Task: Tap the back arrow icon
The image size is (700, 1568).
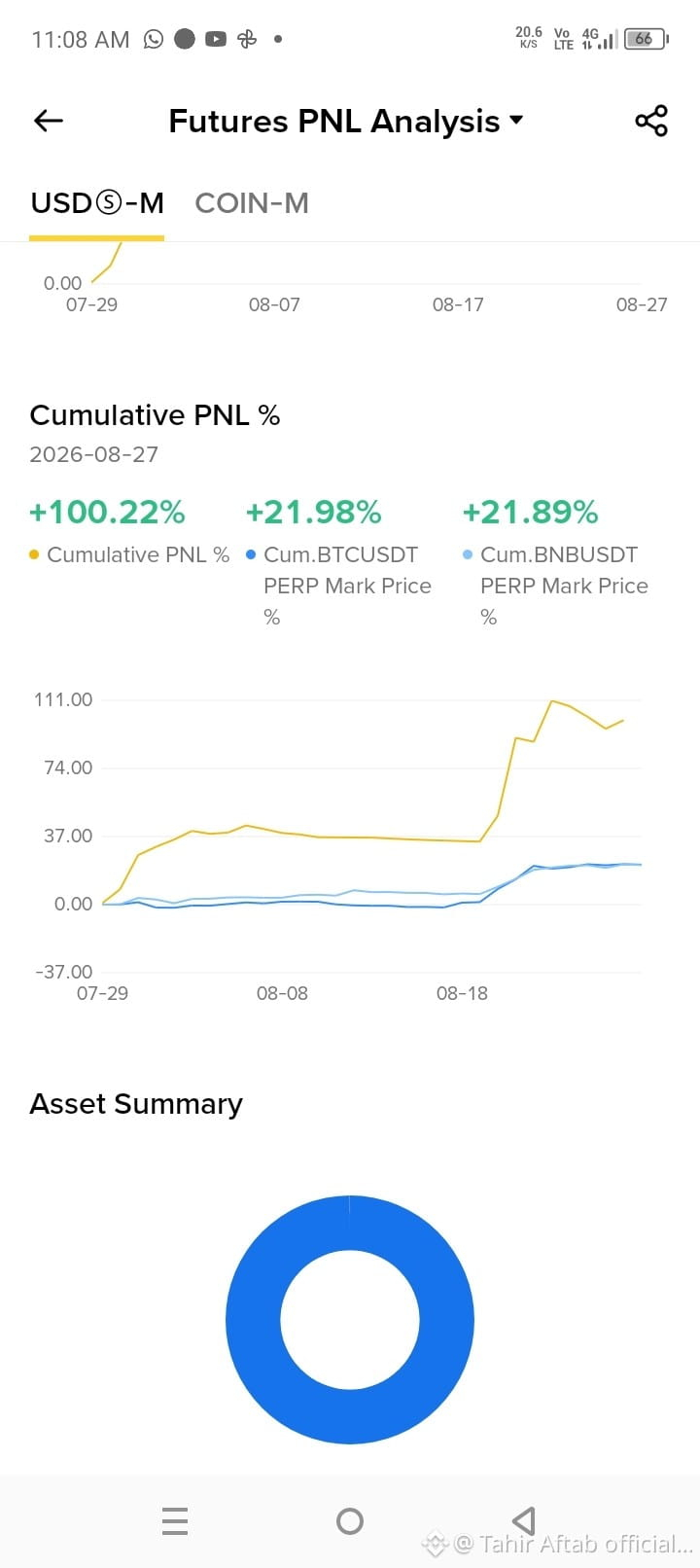Action: coord(48,121)
